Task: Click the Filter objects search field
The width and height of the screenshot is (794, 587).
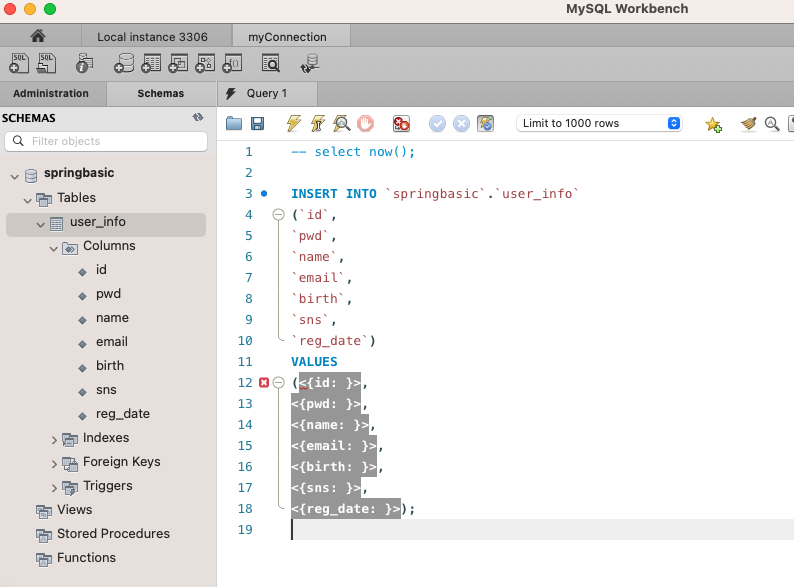Action: [106, 141]
